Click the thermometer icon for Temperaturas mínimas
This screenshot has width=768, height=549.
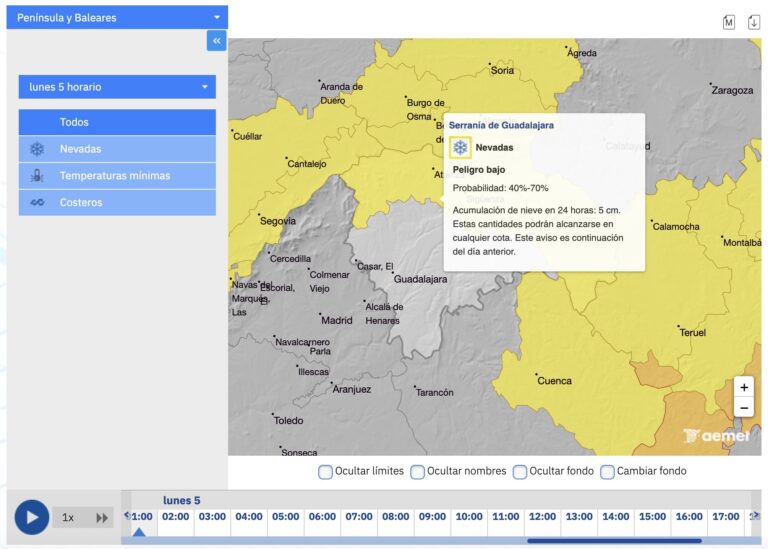click(37, 176)
